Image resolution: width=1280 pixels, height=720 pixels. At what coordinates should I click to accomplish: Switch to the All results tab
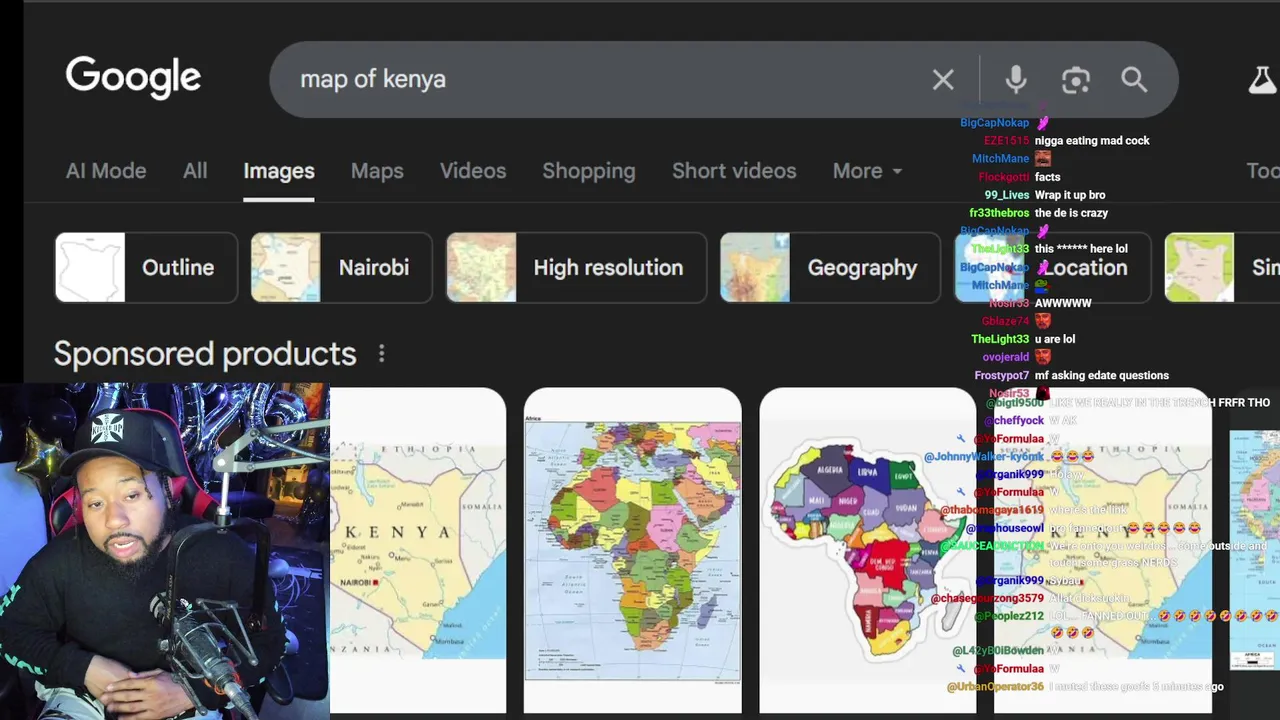[x=195, y=171]
